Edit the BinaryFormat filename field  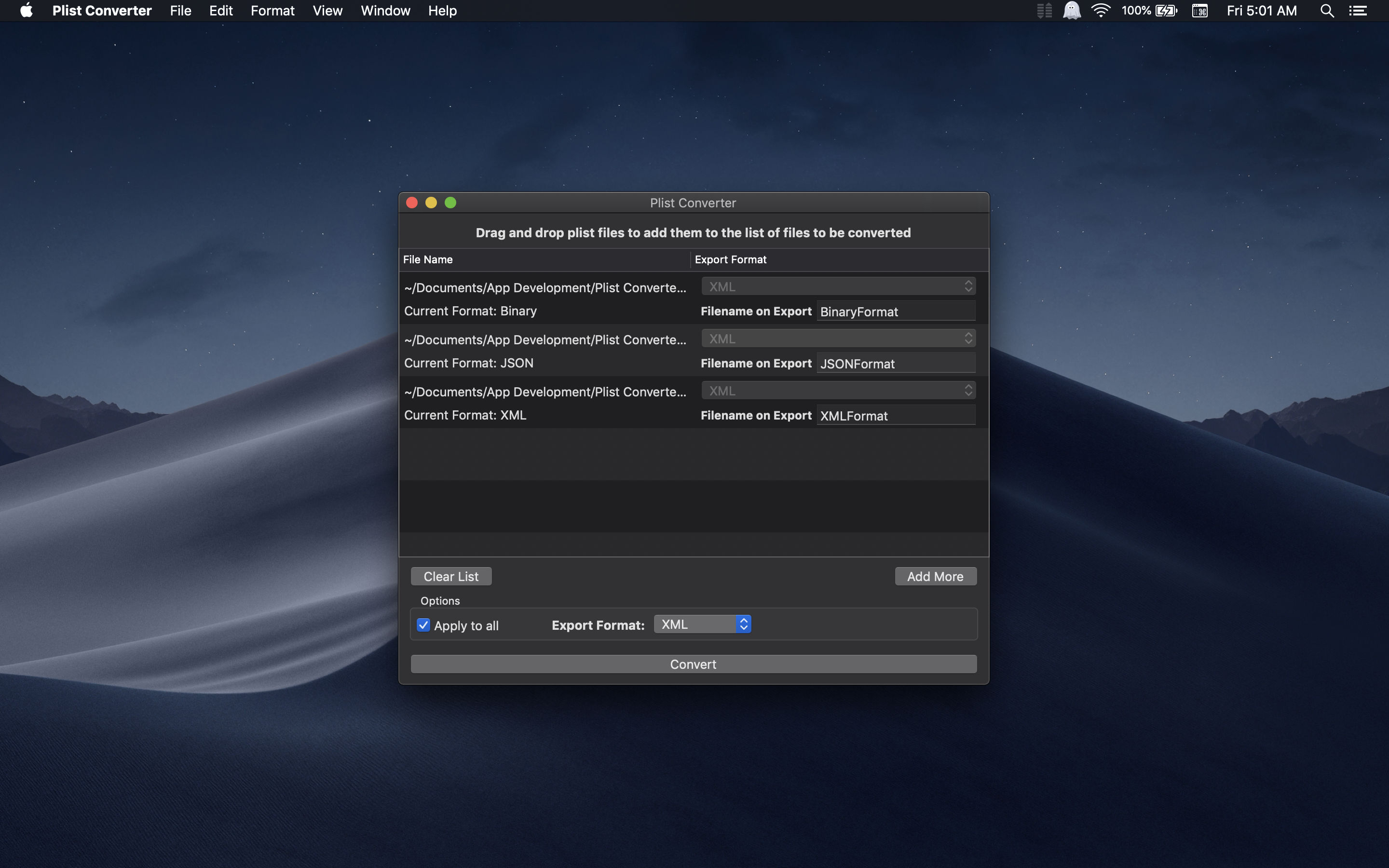[896, 311]
